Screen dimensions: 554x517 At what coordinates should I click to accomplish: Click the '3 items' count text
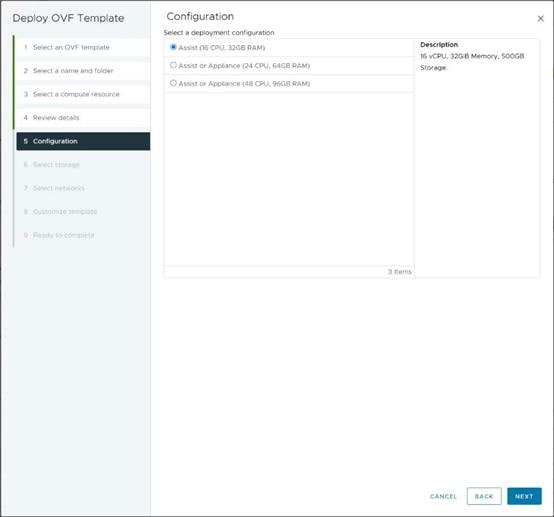click(400, 272)
